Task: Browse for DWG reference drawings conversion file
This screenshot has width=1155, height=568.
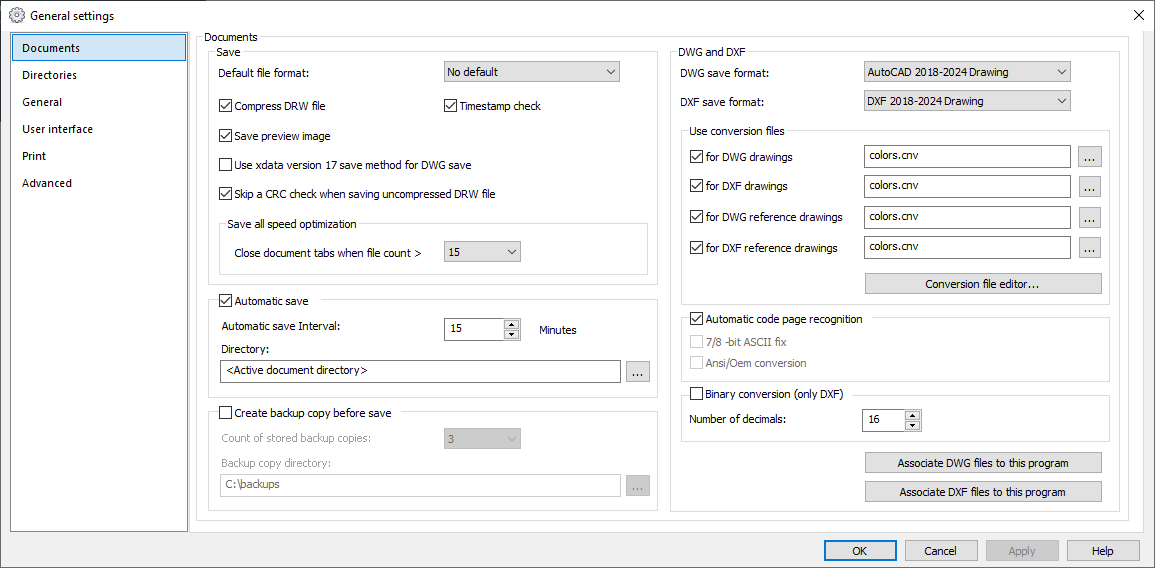Action: tap(1089, 217)
